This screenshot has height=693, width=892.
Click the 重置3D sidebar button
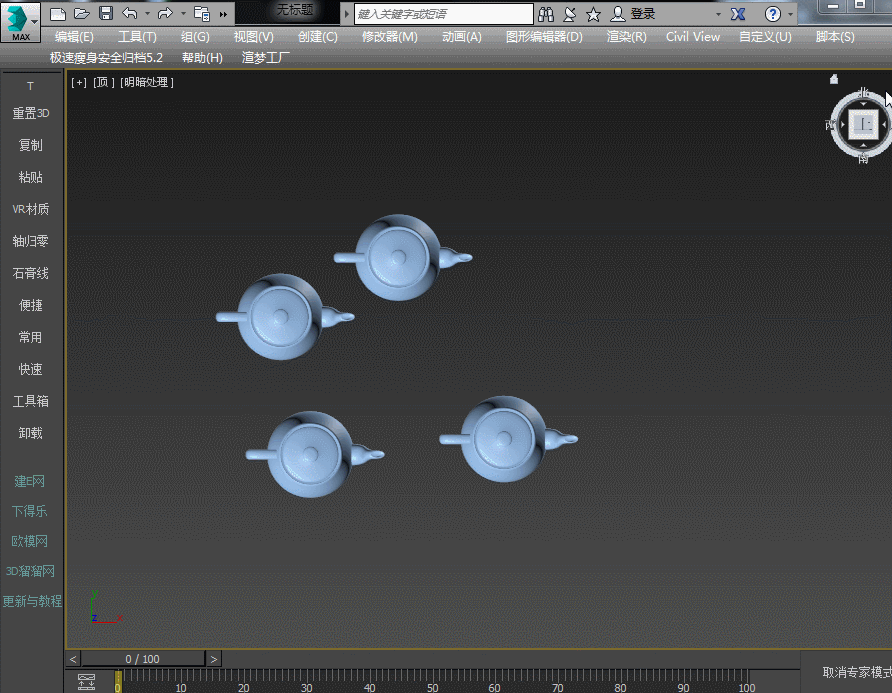click(x=31, y=113)
